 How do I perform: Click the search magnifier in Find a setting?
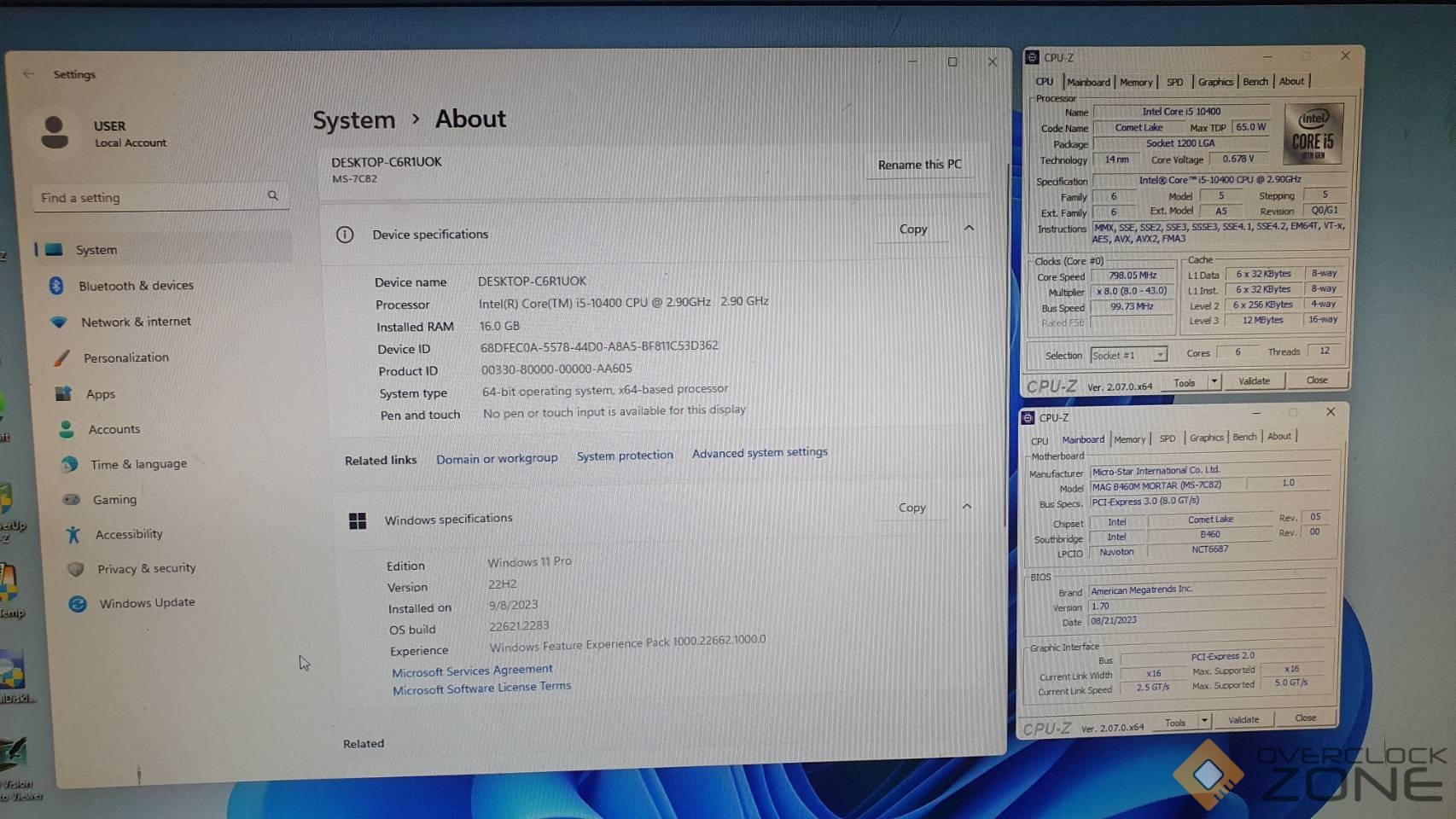pos(273,196)
